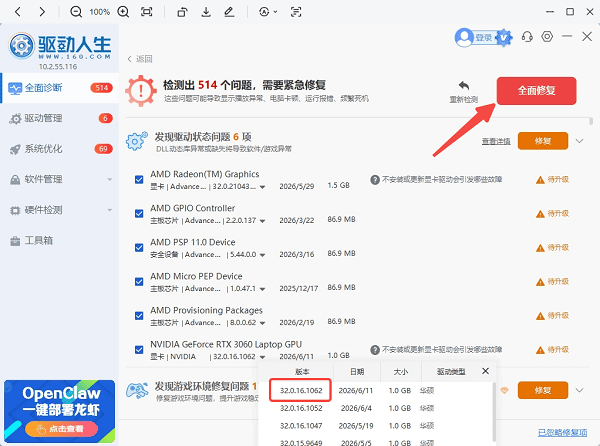Click the red 全面修复 button
This screenshot has height=446, width=600.
click(x=536, y=91)
